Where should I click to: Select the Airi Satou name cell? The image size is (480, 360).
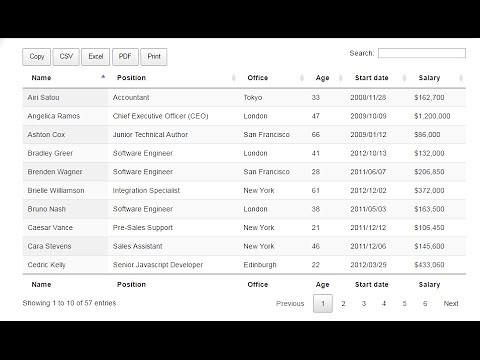pyautogui.click(x=65, y=98)
